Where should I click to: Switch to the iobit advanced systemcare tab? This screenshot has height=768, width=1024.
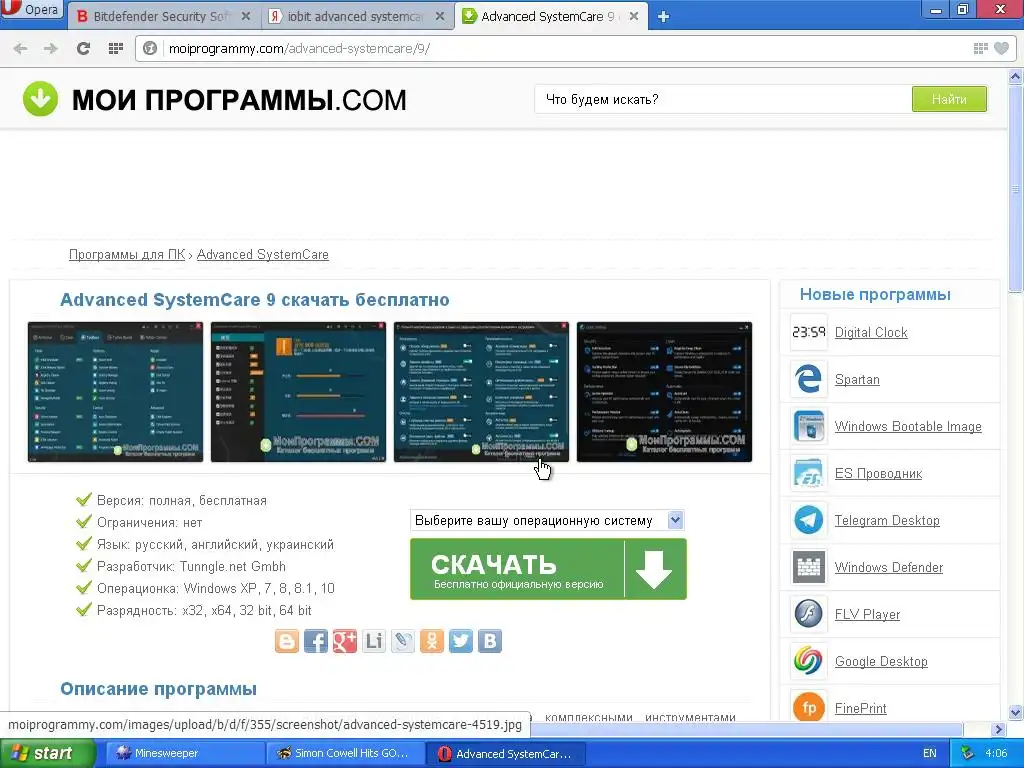[357, 16]
